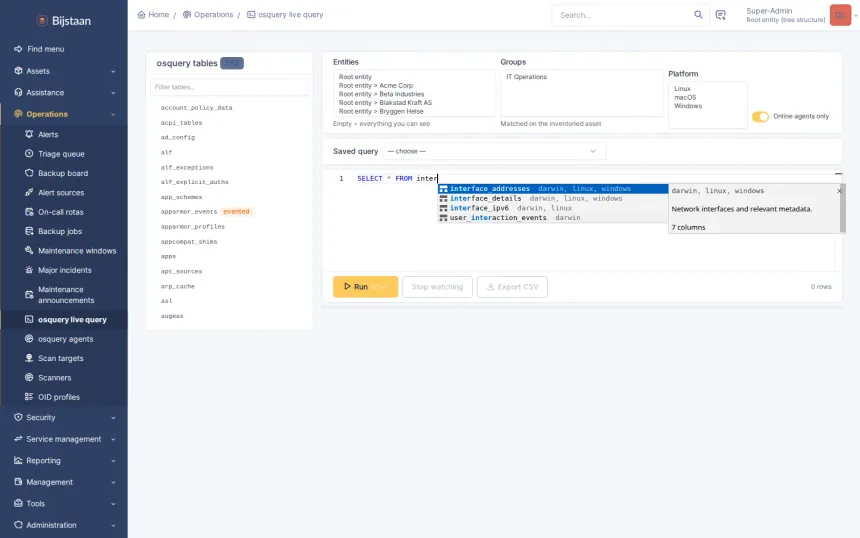Click the Backup jobs icon
Viewport: 860px width, 538px height.
click(29, 231)
